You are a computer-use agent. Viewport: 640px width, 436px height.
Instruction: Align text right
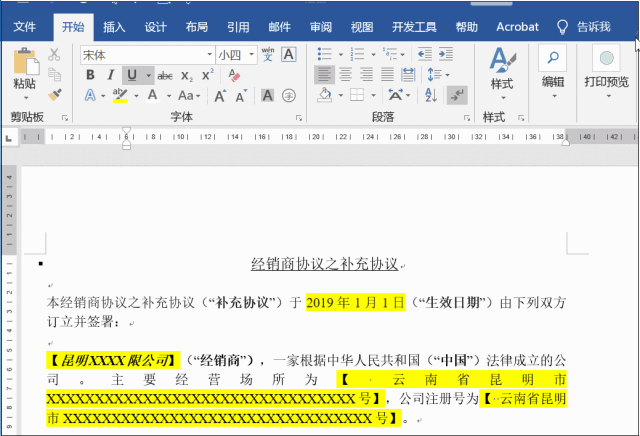366,75
